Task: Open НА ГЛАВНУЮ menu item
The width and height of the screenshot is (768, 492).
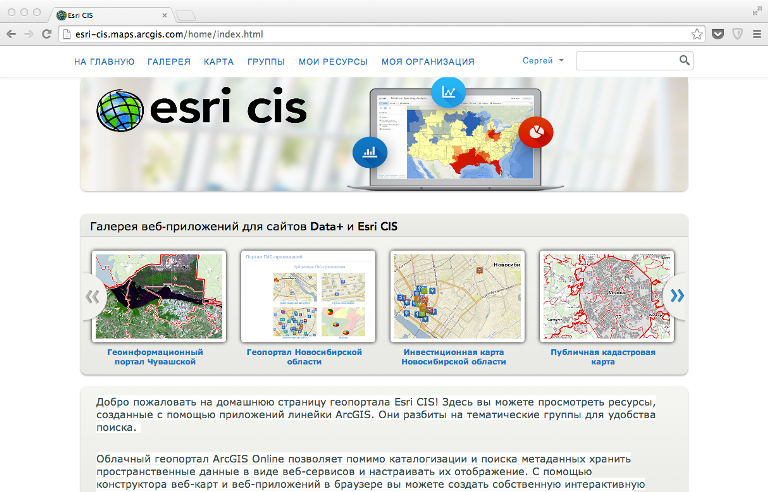Action: pyautogui.click(x=104, y=62)
